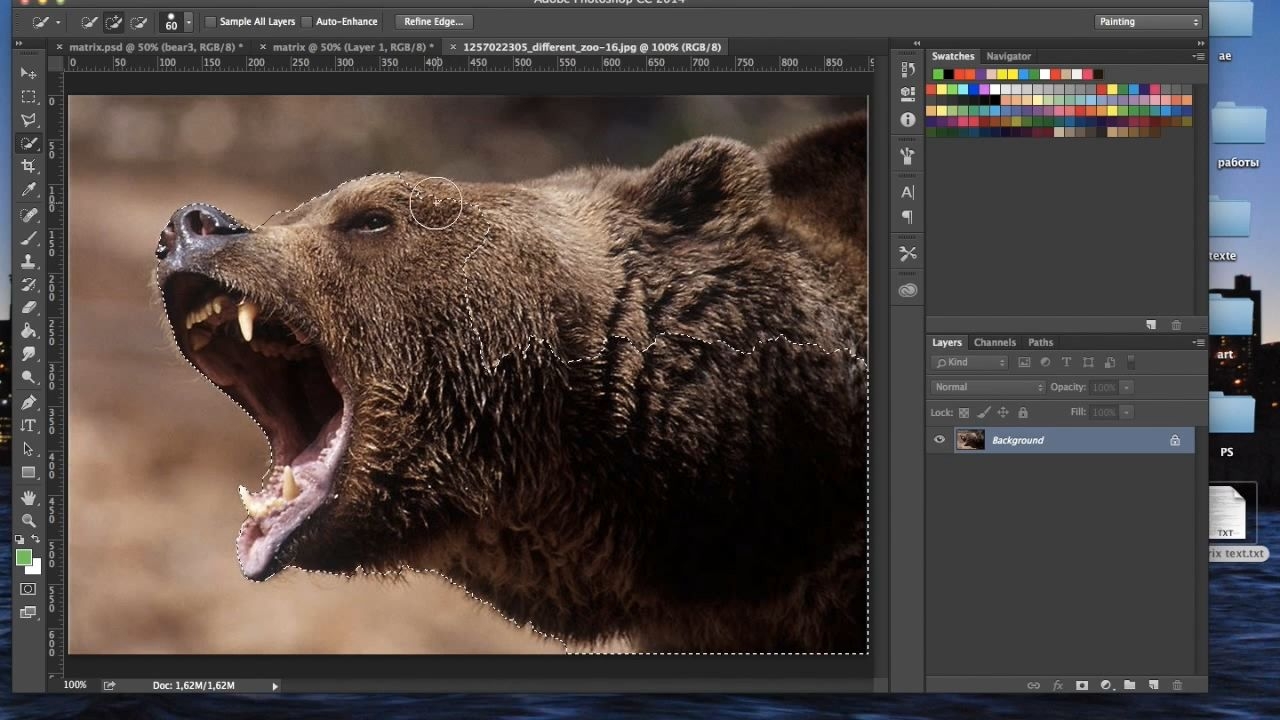The image size is (1280, 720).
Task: Switch to the Paths tab
Action: click(1040, 342)
